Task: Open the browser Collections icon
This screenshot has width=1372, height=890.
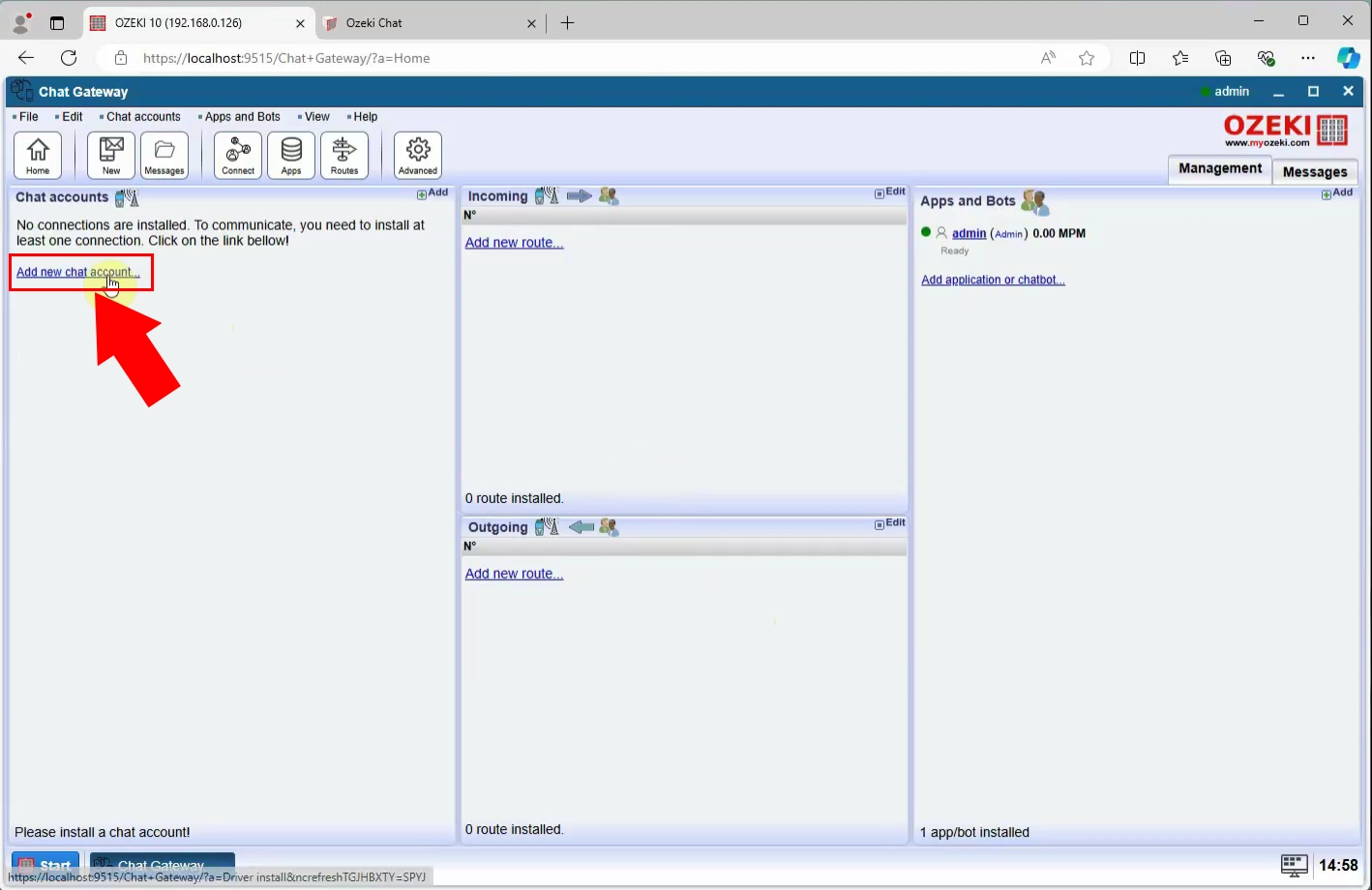Action: click(x=1223, y=58)
